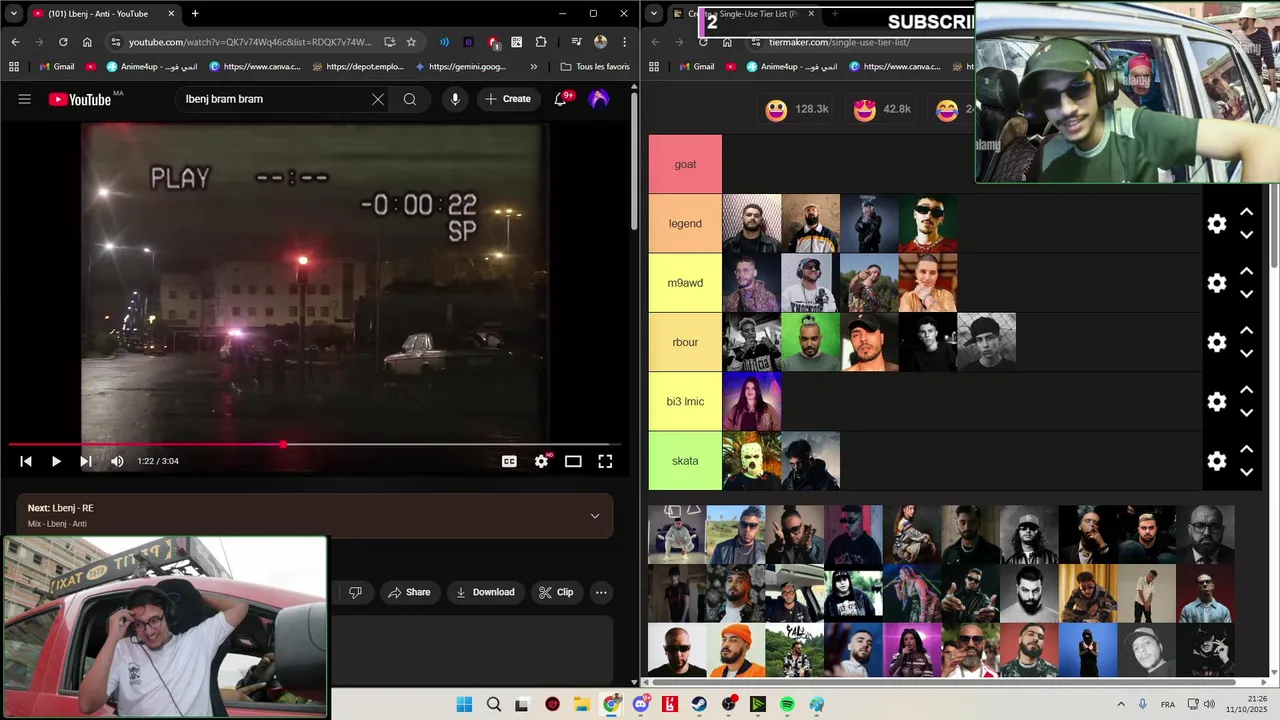Clear the YouTube search box text
This screenshot has width=1280, height=720.
(x=377, y=99)
